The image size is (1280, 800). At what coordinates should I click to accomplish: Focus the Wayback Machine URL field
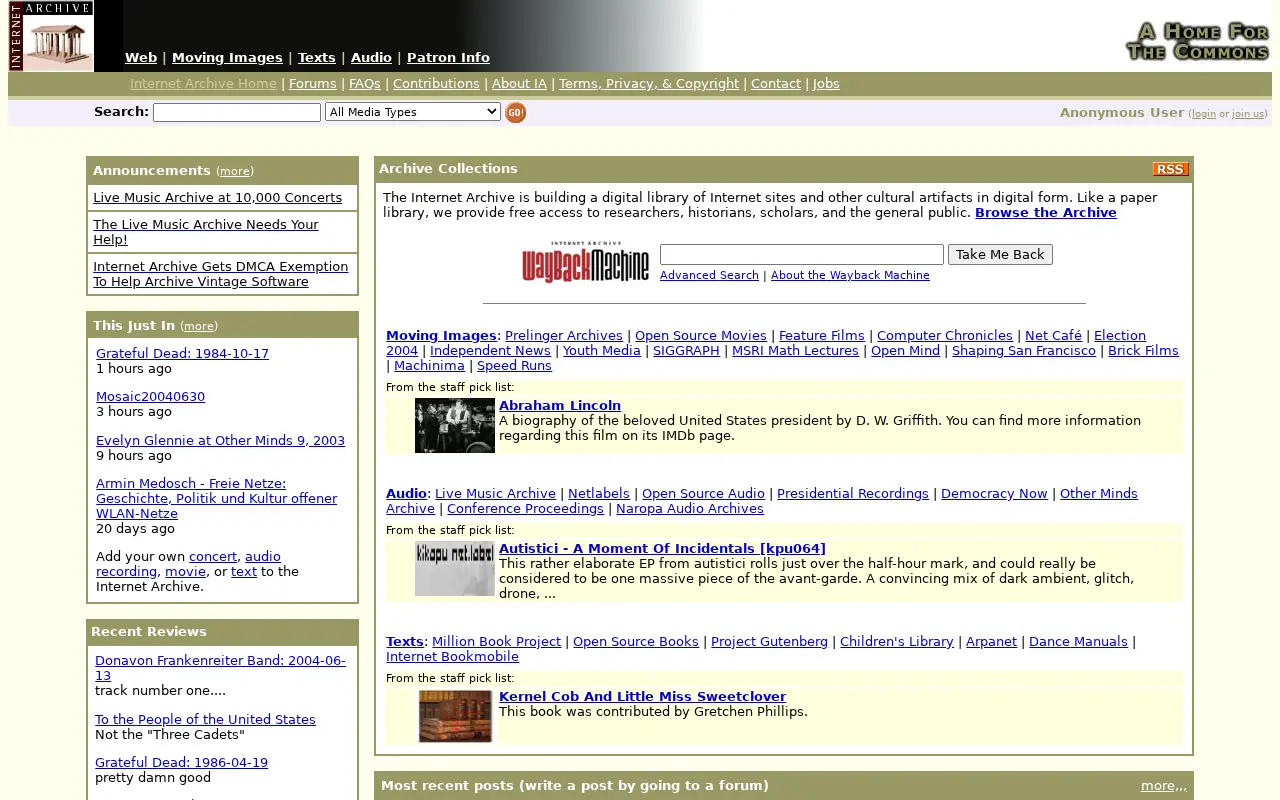click(x=802, y=255)
